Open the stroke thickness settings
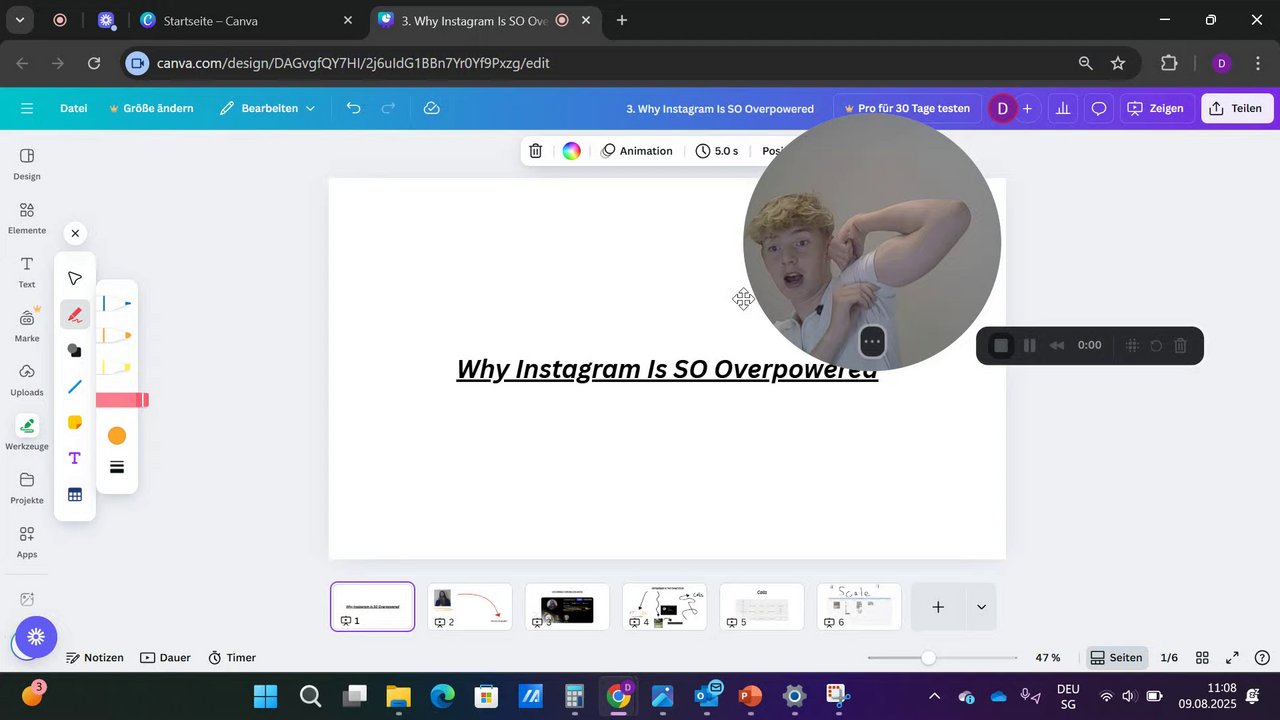The image size is (1280, 720). [117, 467]
